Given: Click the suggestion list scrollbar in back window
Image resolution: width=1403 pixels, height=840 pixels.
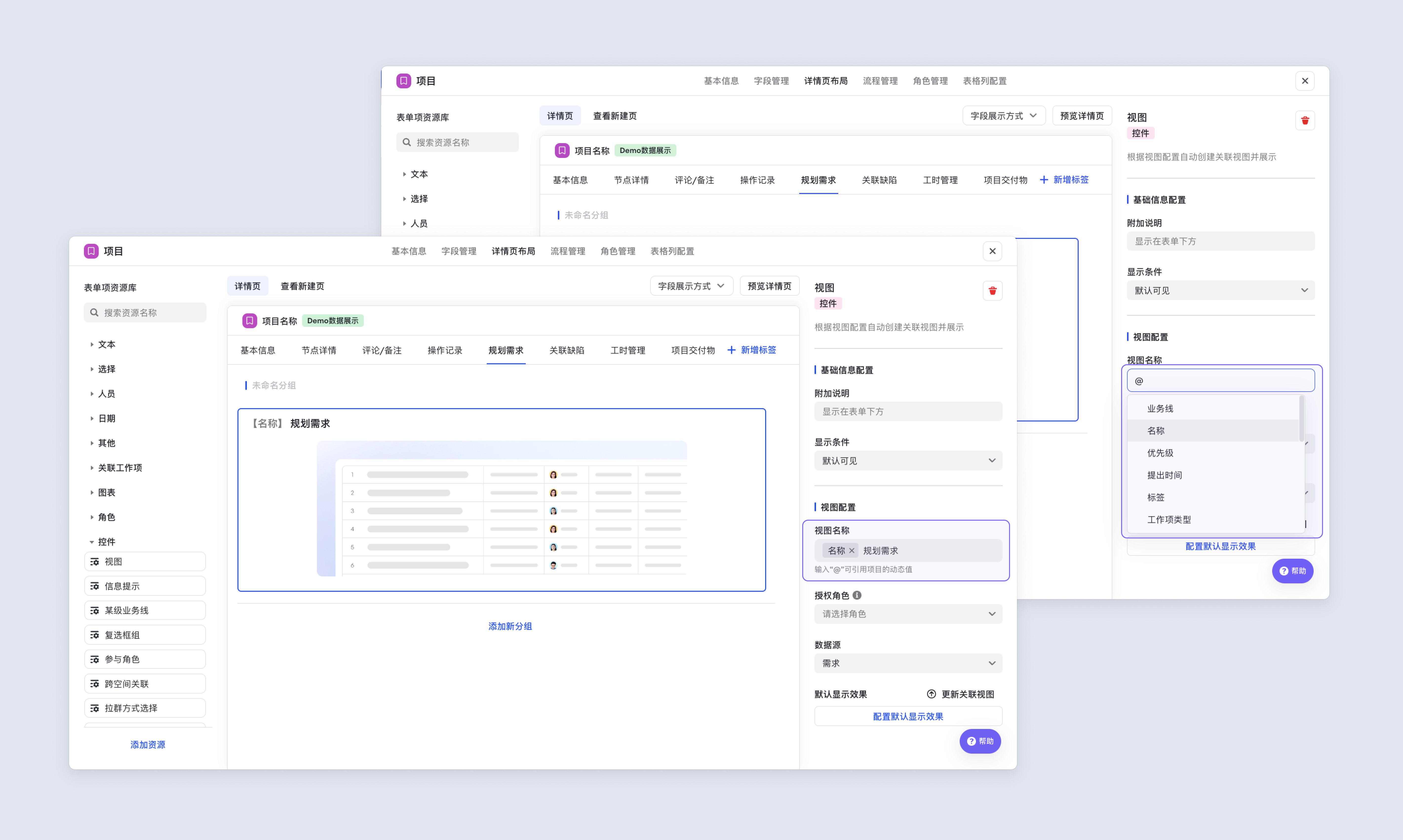Looking at the screenshot, I should pos(1302,419).
